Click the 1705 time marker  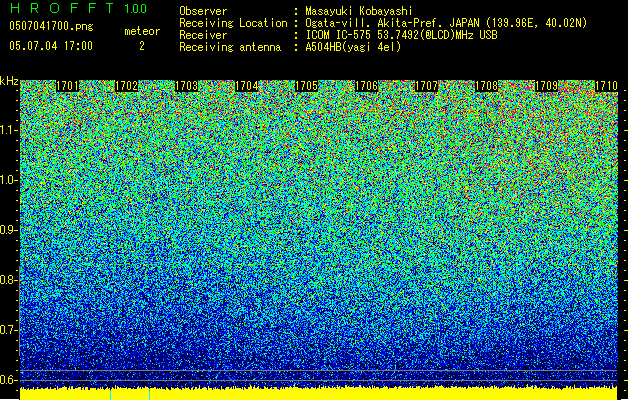coord(306,86)
